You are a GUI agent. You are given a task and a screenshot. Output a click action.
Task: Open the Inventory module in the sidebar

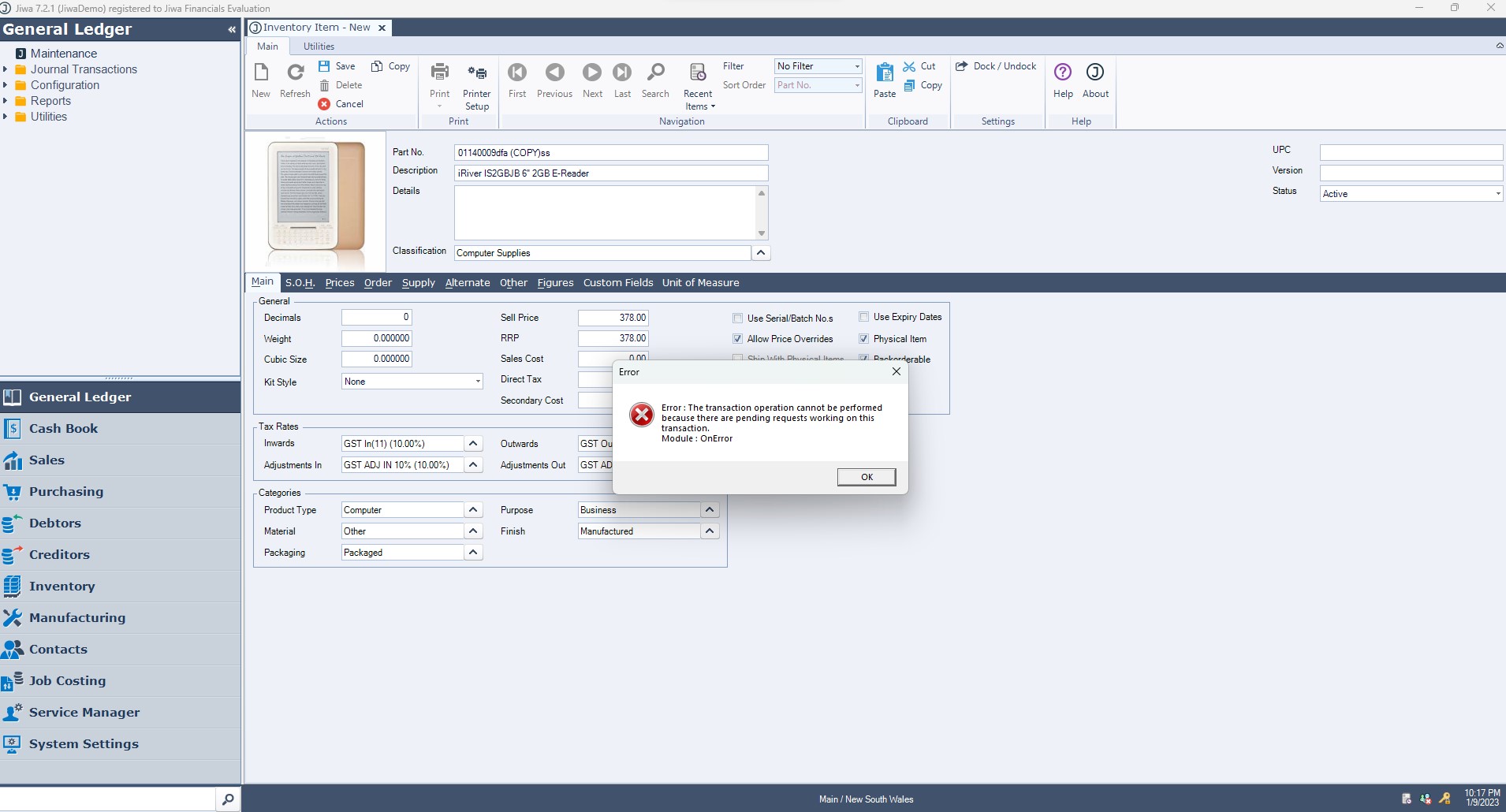coord(62,586)
